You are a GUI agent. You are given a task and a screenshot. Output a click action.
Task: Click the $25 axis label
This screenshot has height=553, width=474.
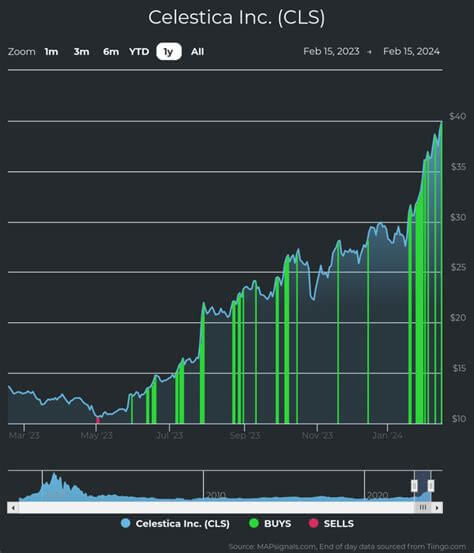[458, 267]
